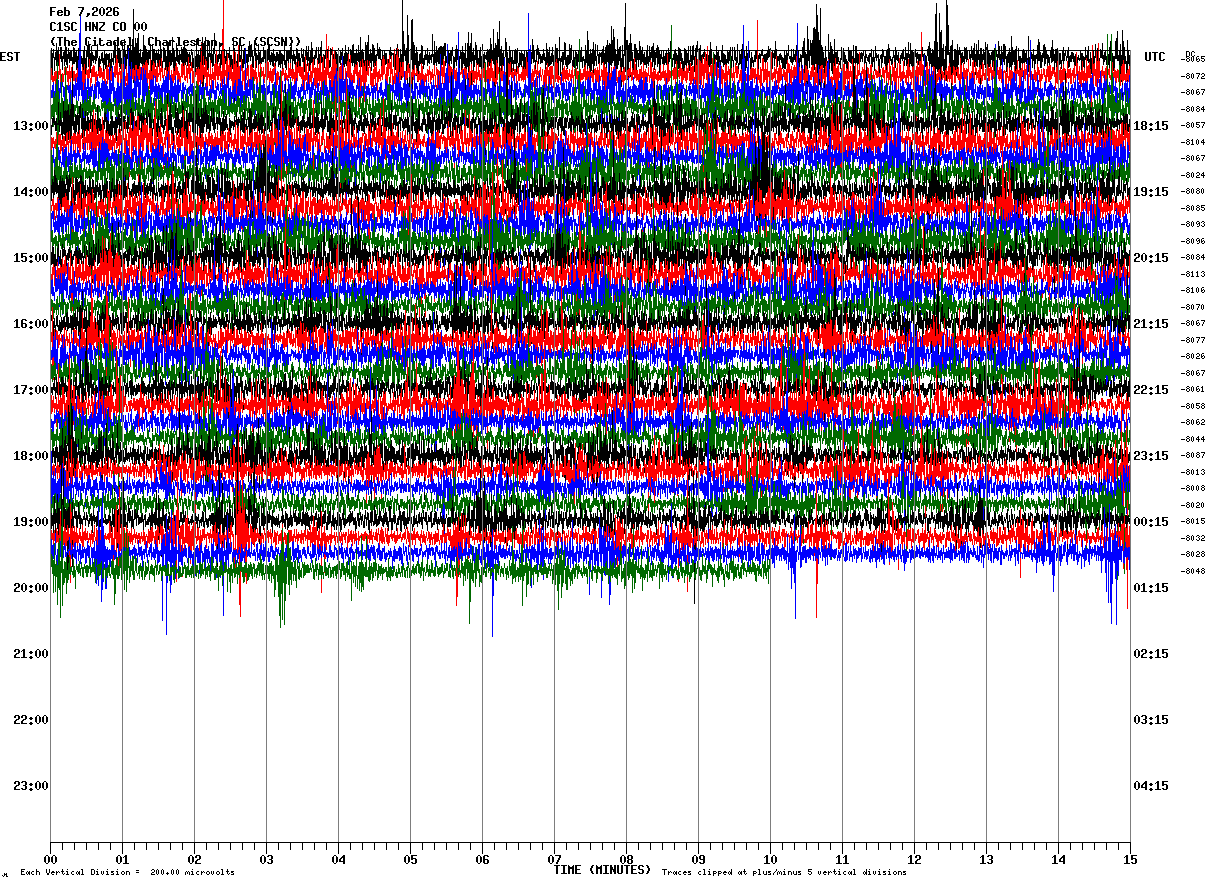Click minute tick label 11 on time axis
Screen dimensions: 1210x886
pos(842,859)
